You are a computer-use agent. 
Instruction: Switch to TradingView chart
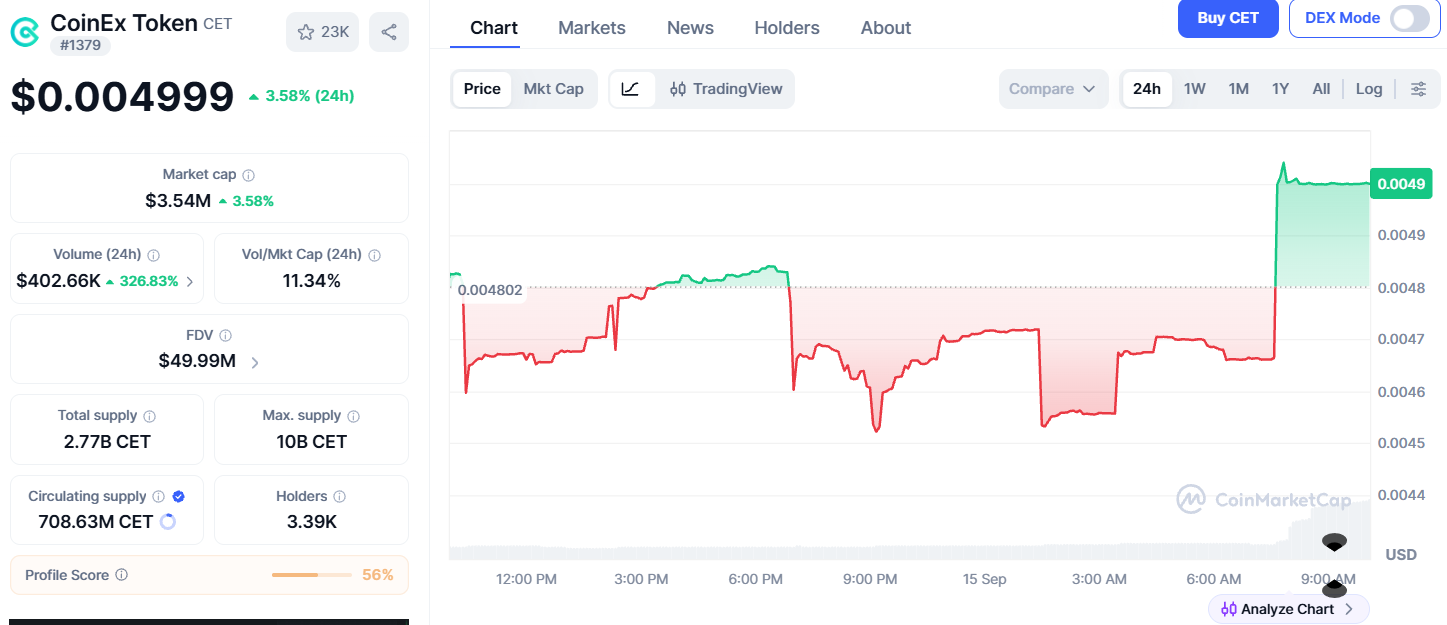pos(726,89)
